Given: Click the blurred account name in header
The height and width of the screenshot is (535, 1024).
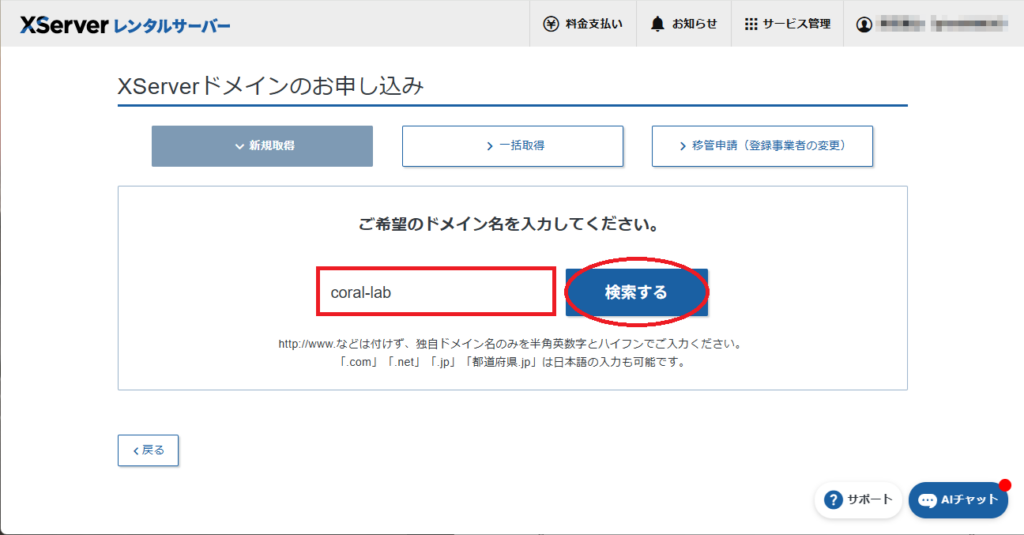Looking at the screenshot, I should [x=943, y=24].
